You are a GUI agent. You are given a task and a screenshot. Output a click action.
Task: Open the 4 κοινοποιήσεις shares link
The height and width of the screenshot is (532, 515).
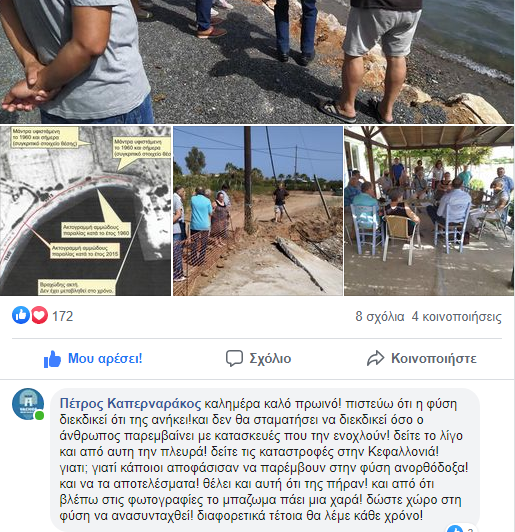[456, 317]
